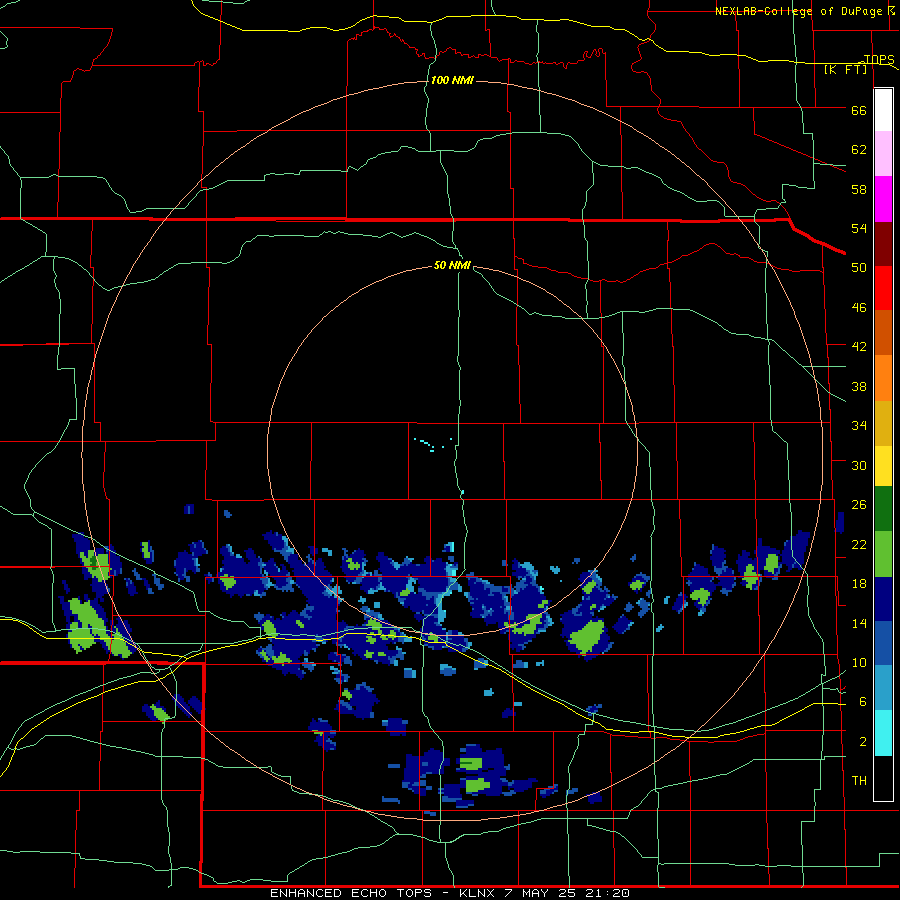Image resolution: width=900 pixels, height=900 pixels.
Task: Click the 26 value on the legend
Action: point(859,505)
